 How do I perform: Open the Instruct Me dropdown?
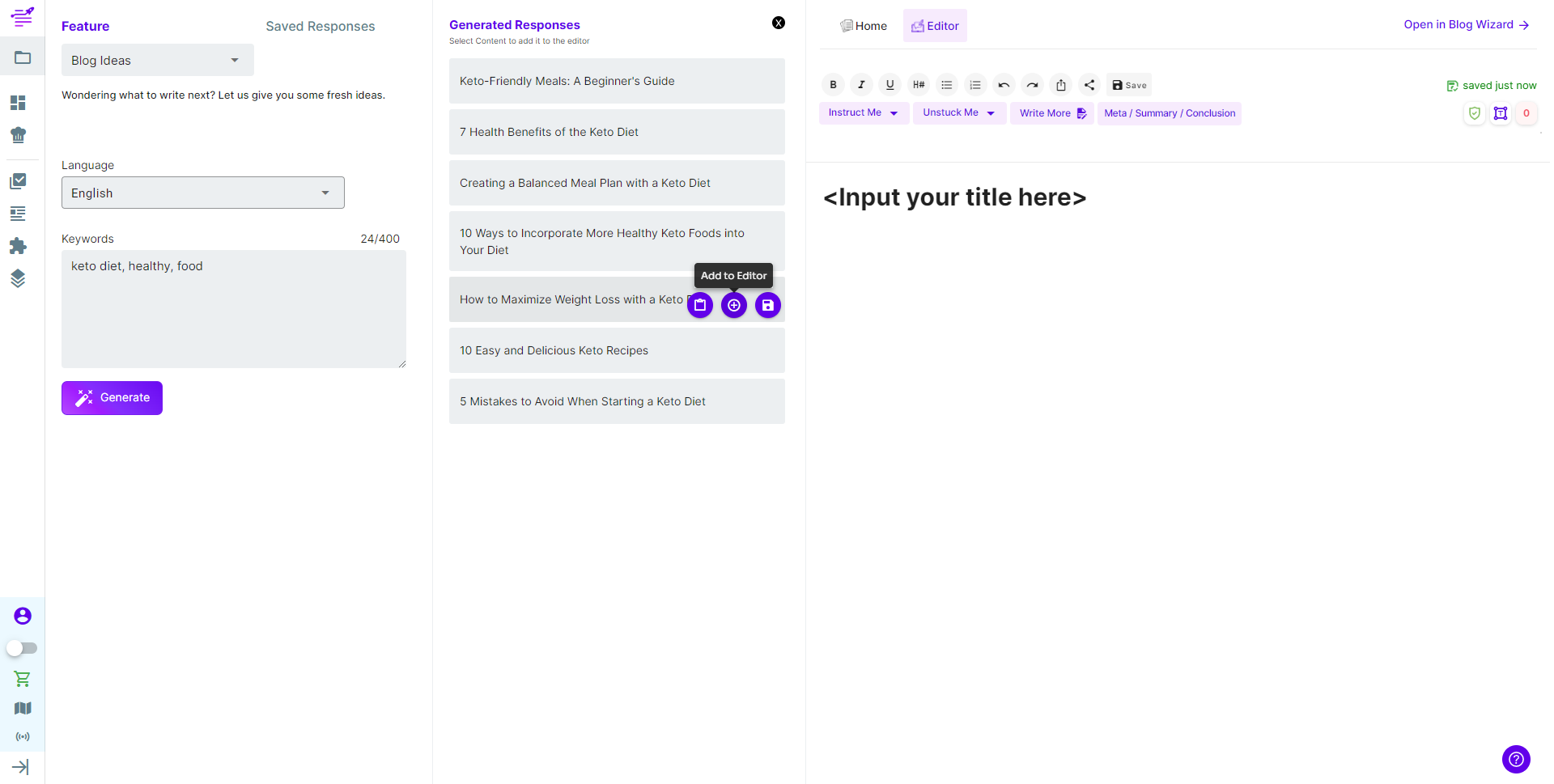coord(864,113)
